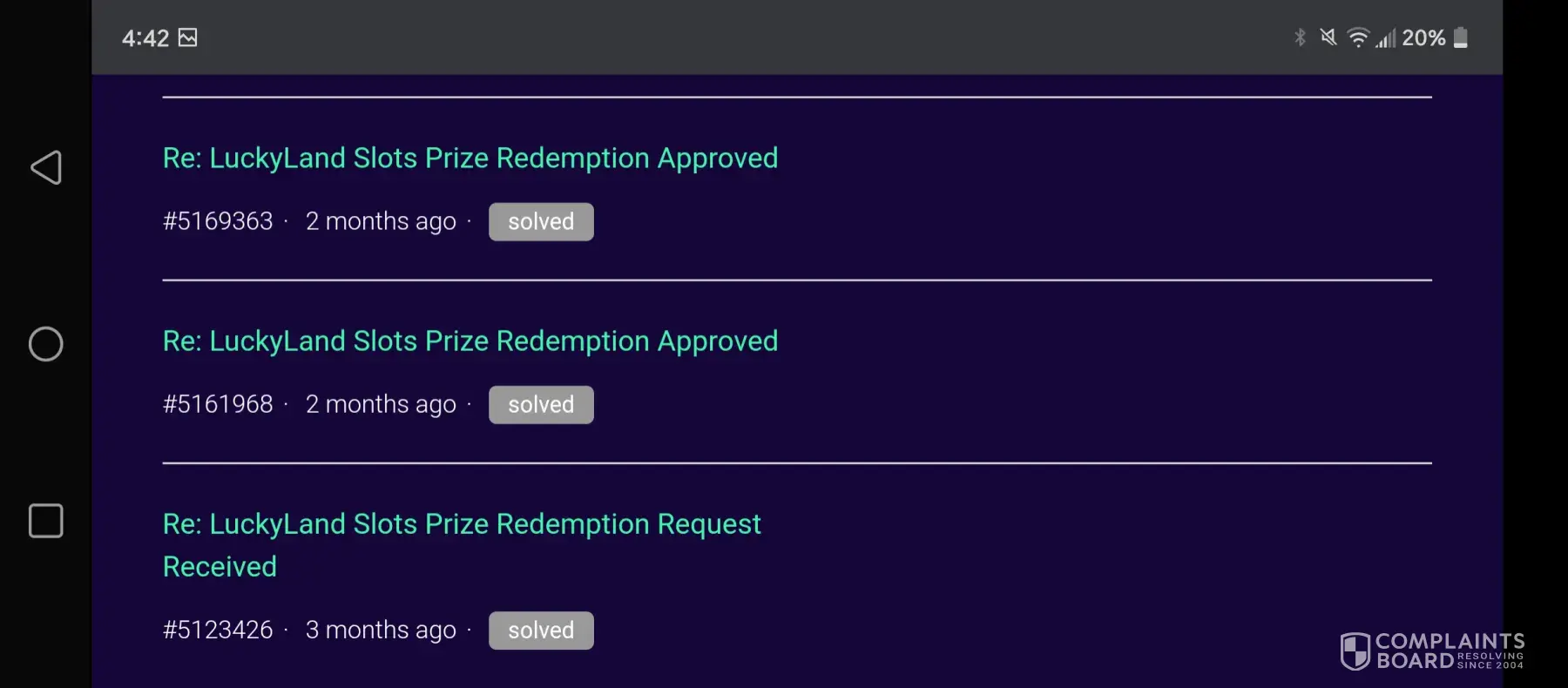Select ticket number #5169363

point(218,222)
